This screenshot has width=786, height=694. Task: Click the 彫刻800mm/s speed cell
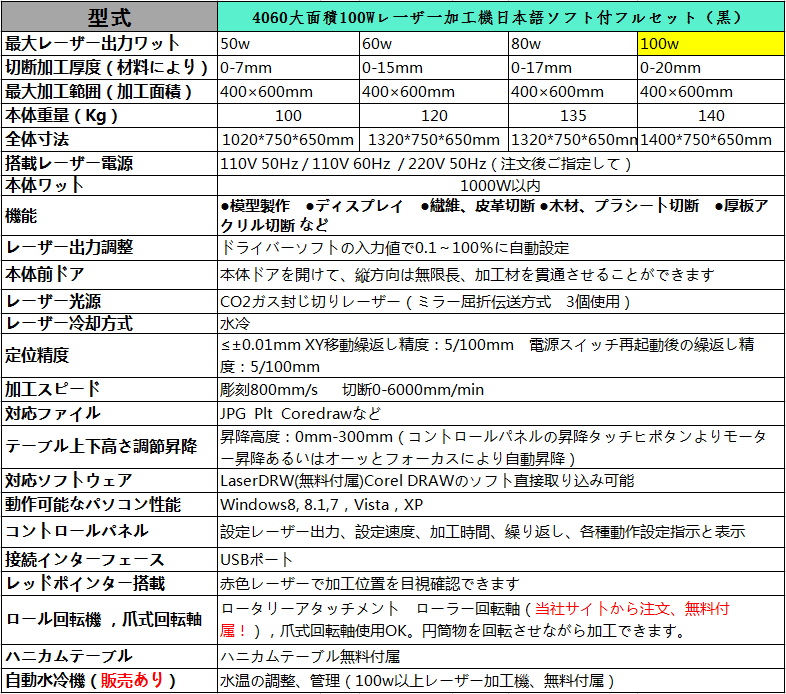point(501,390)
